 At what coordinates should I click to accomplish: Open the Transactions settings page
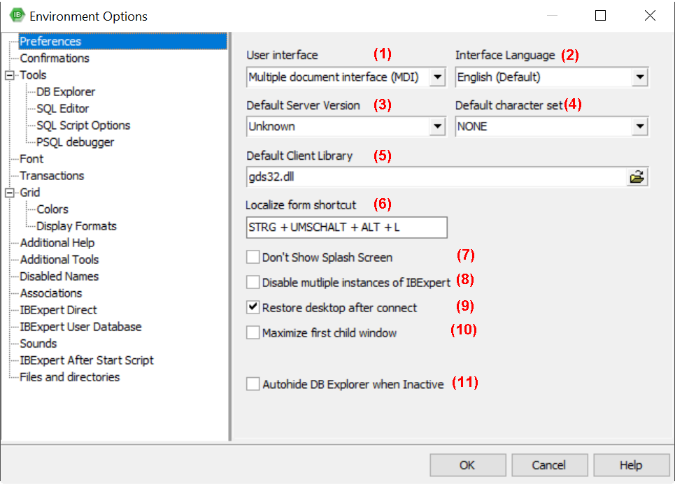52,176
